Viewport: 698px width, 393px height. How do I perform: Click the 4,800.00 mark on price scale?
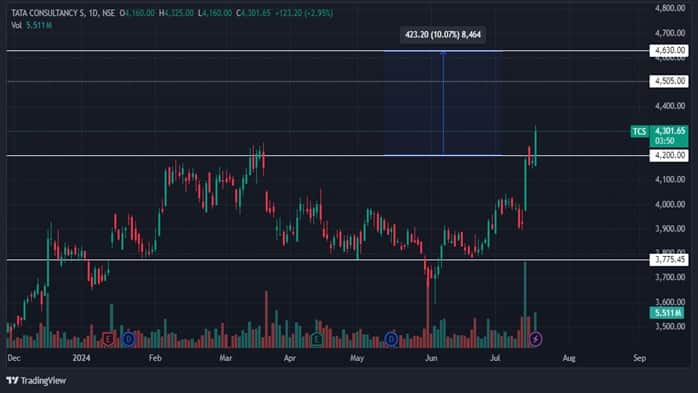670,8
